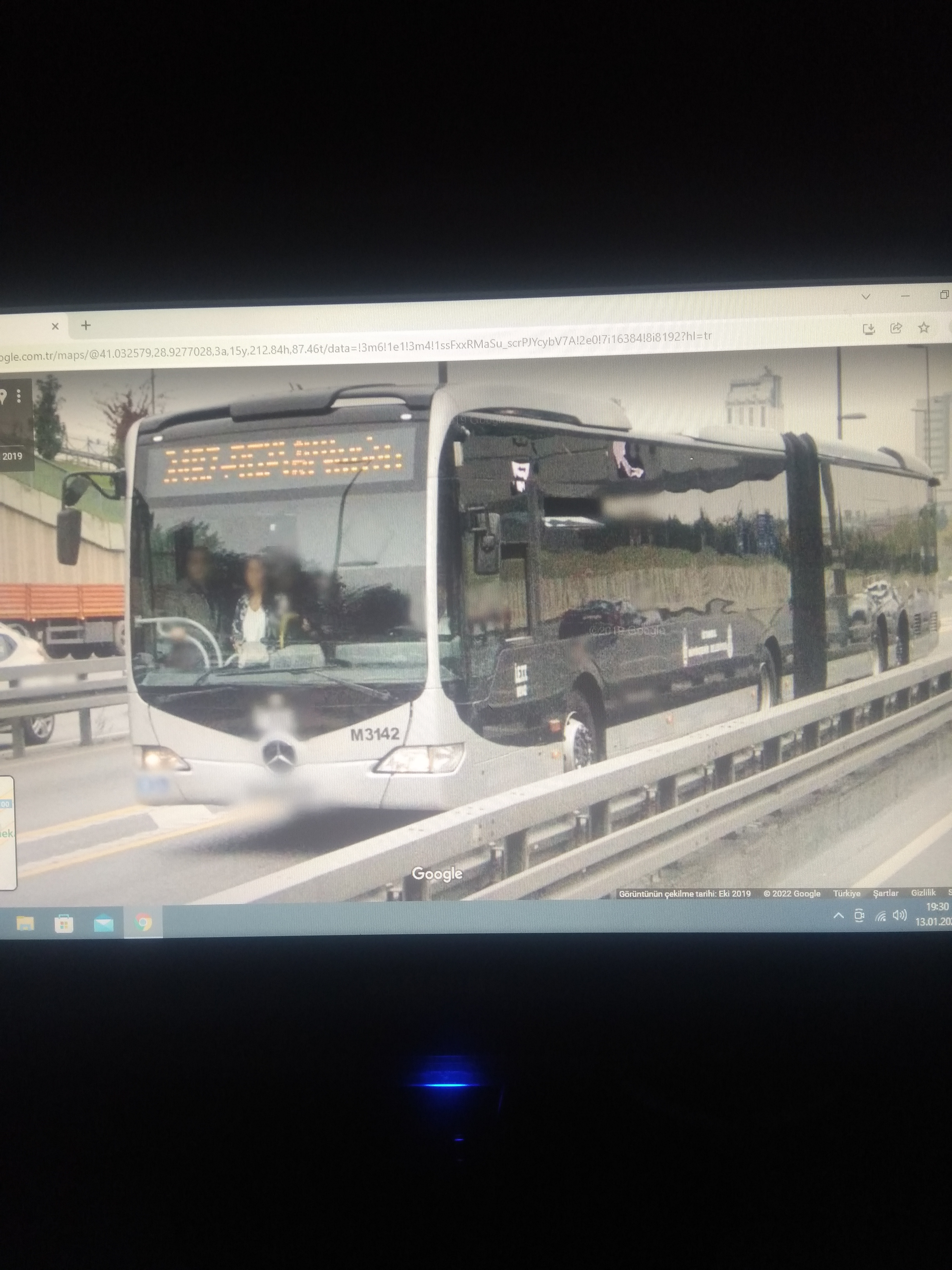Open File Explorer from the taskbar

[25, 923]
